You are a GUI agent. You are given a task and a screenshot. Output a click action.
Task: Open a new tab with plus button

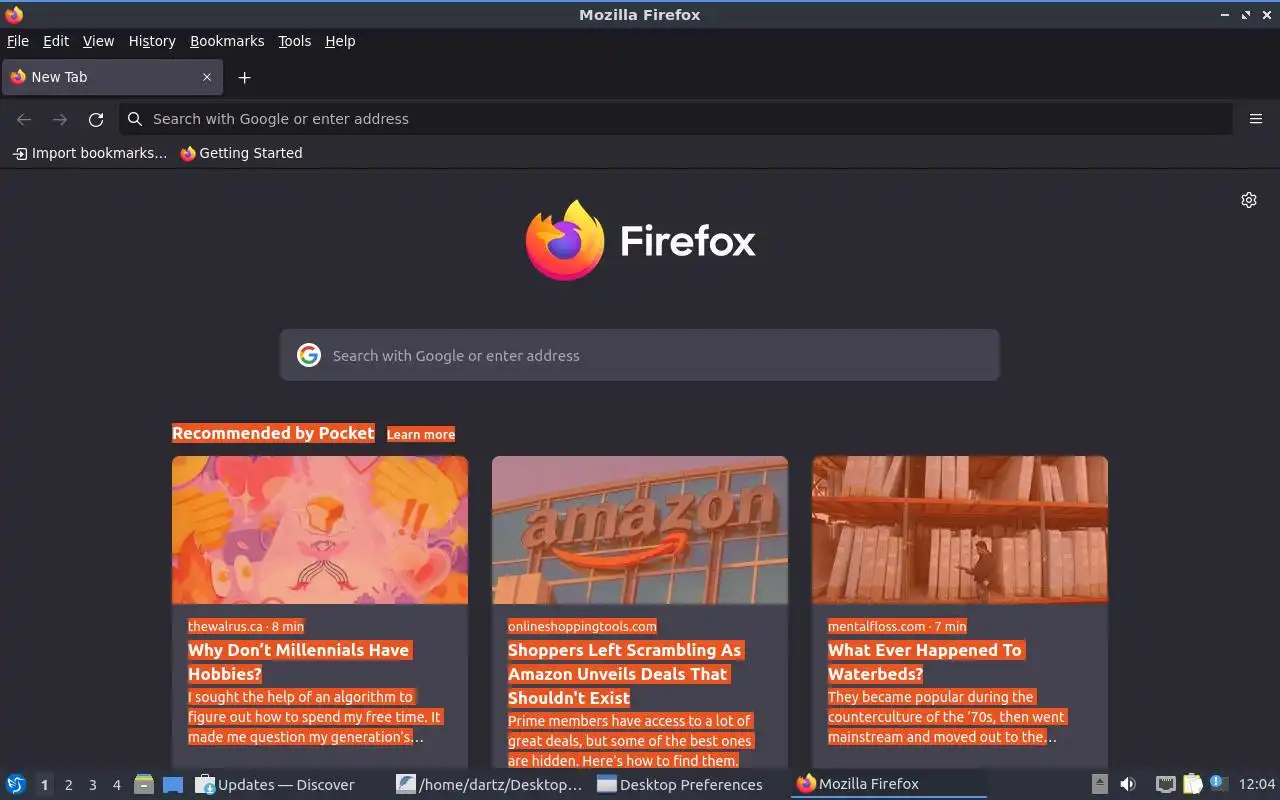point(244,77)
